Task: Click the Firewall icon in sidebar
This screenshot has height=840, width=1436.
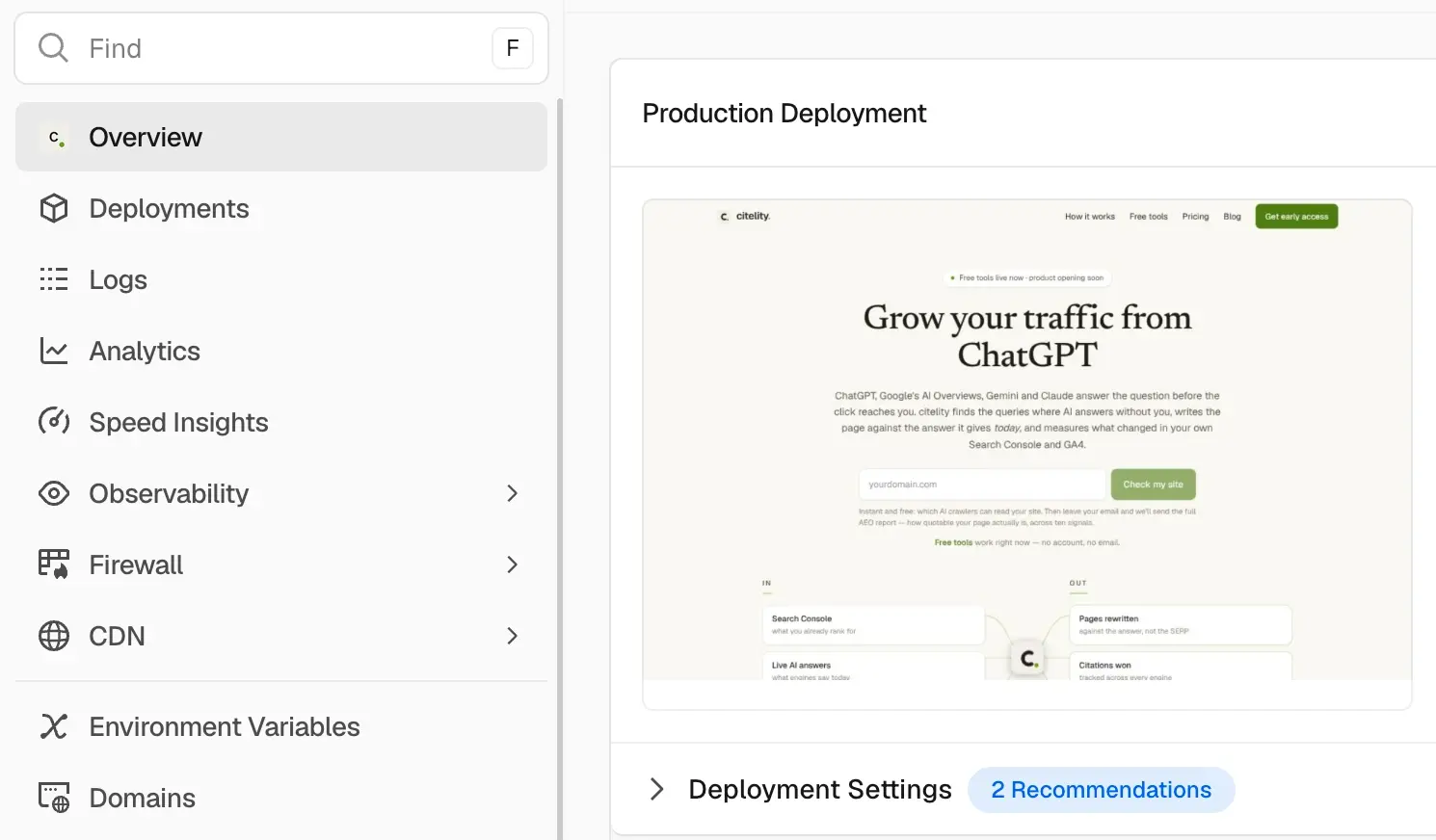Action: tap(54, 564)
